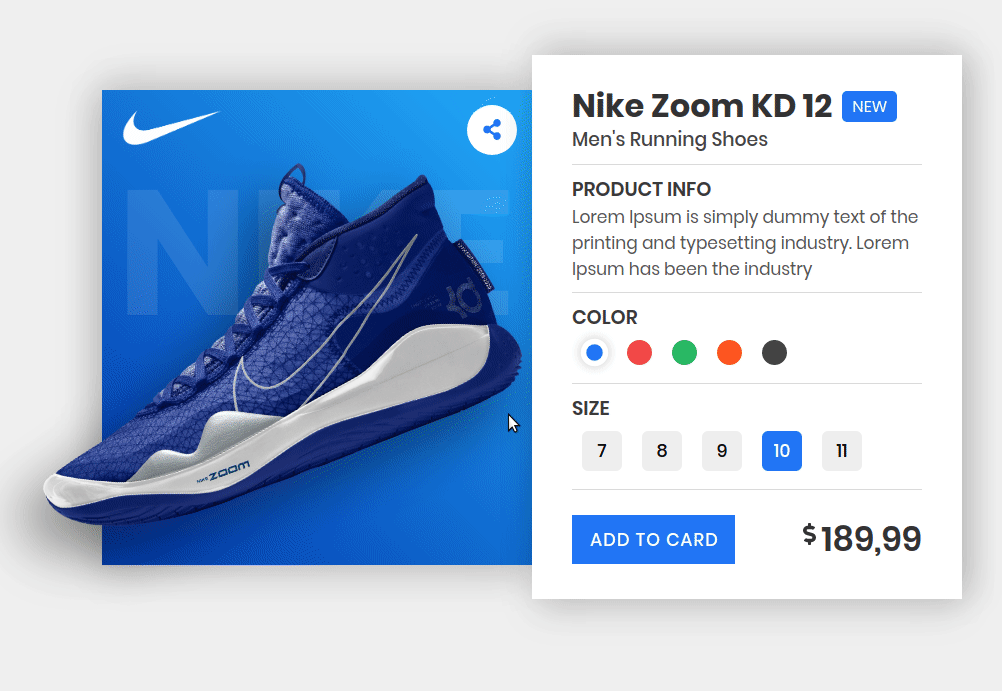Screen dimensions: 1002x691
Task: Select shoe size 11
Action: coord(842,451)
